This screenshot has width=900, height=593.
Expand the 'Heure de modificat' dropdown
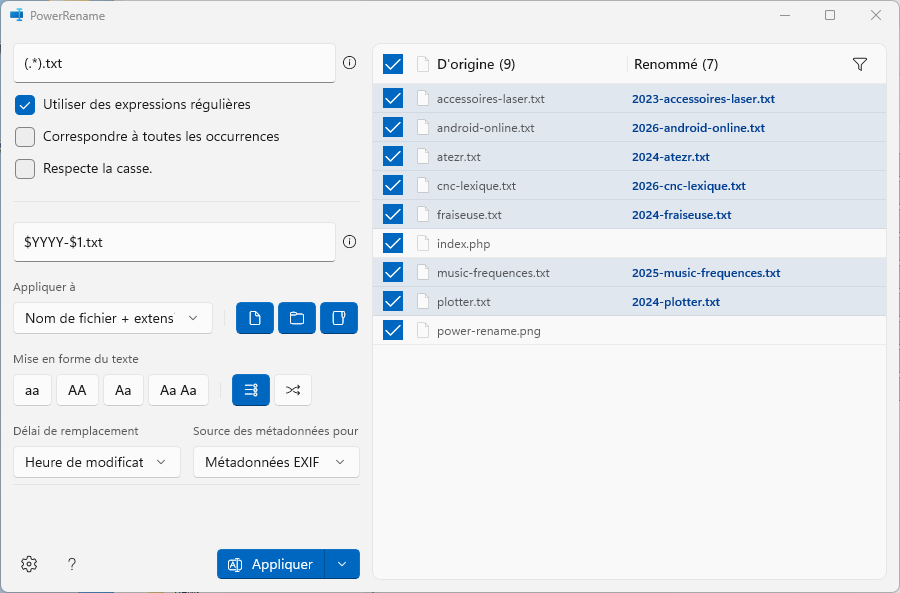(97, 462)
